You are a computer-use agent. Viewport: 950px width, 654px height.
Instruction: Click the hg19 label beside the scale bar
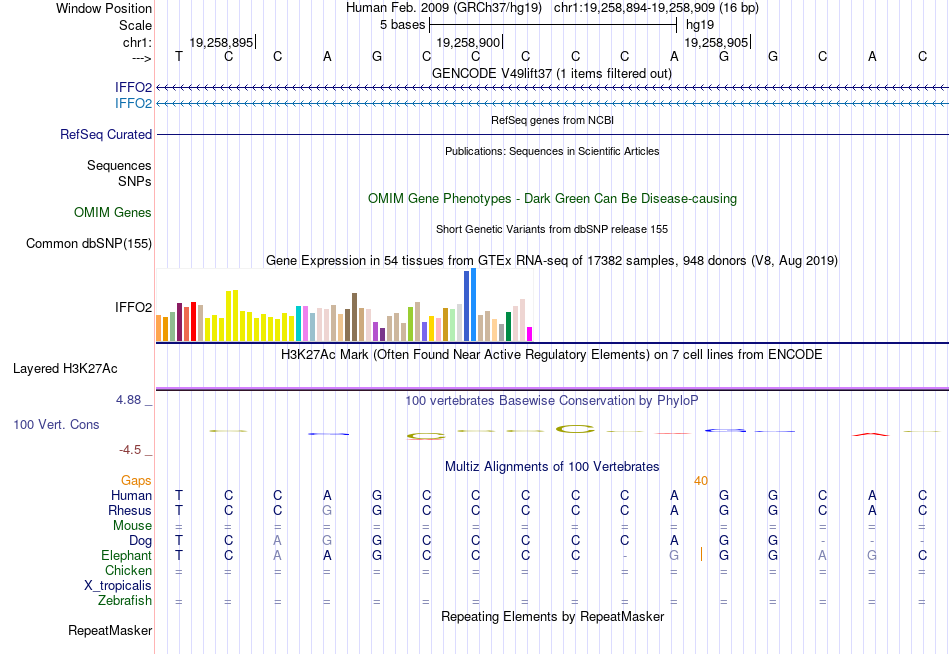(700, 25)
